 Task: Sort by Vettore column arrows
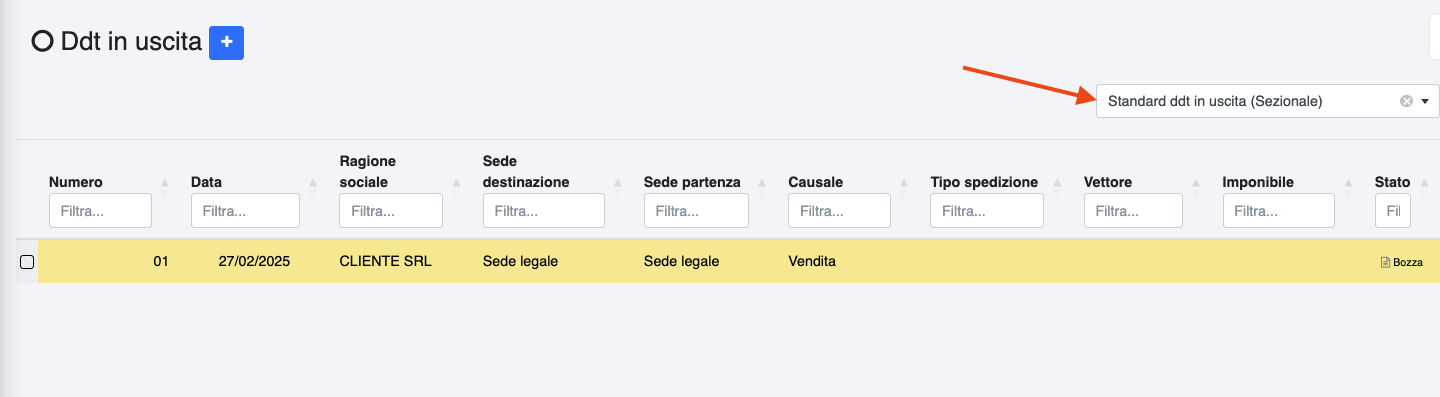coord(1195,183)
